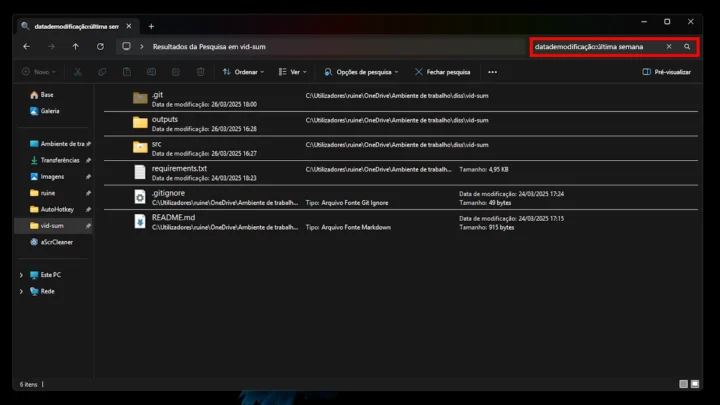720x405 pixels.
Task: Clear the search box text
Action: pyautogui.click(x=669, y=46)
